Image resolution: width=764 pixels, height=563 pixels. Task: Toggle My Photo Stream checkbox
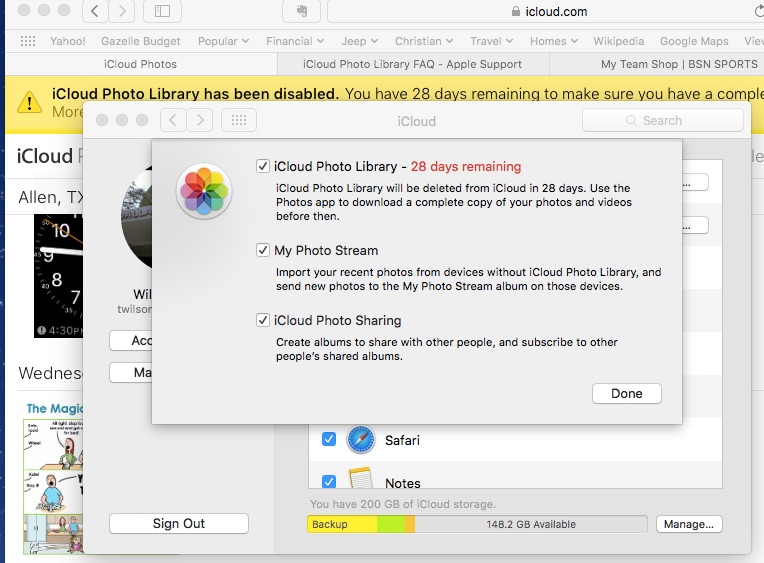(263, 250)
